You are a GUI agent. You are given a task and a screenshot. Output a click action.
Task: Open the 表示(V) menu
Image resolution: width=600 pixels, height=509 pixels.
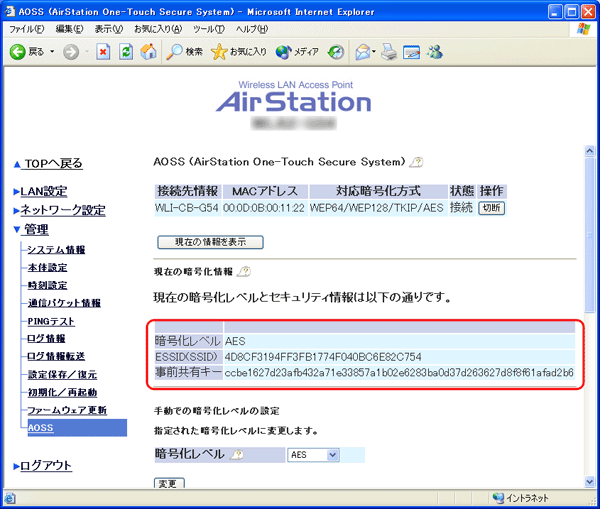pos(109,29)
